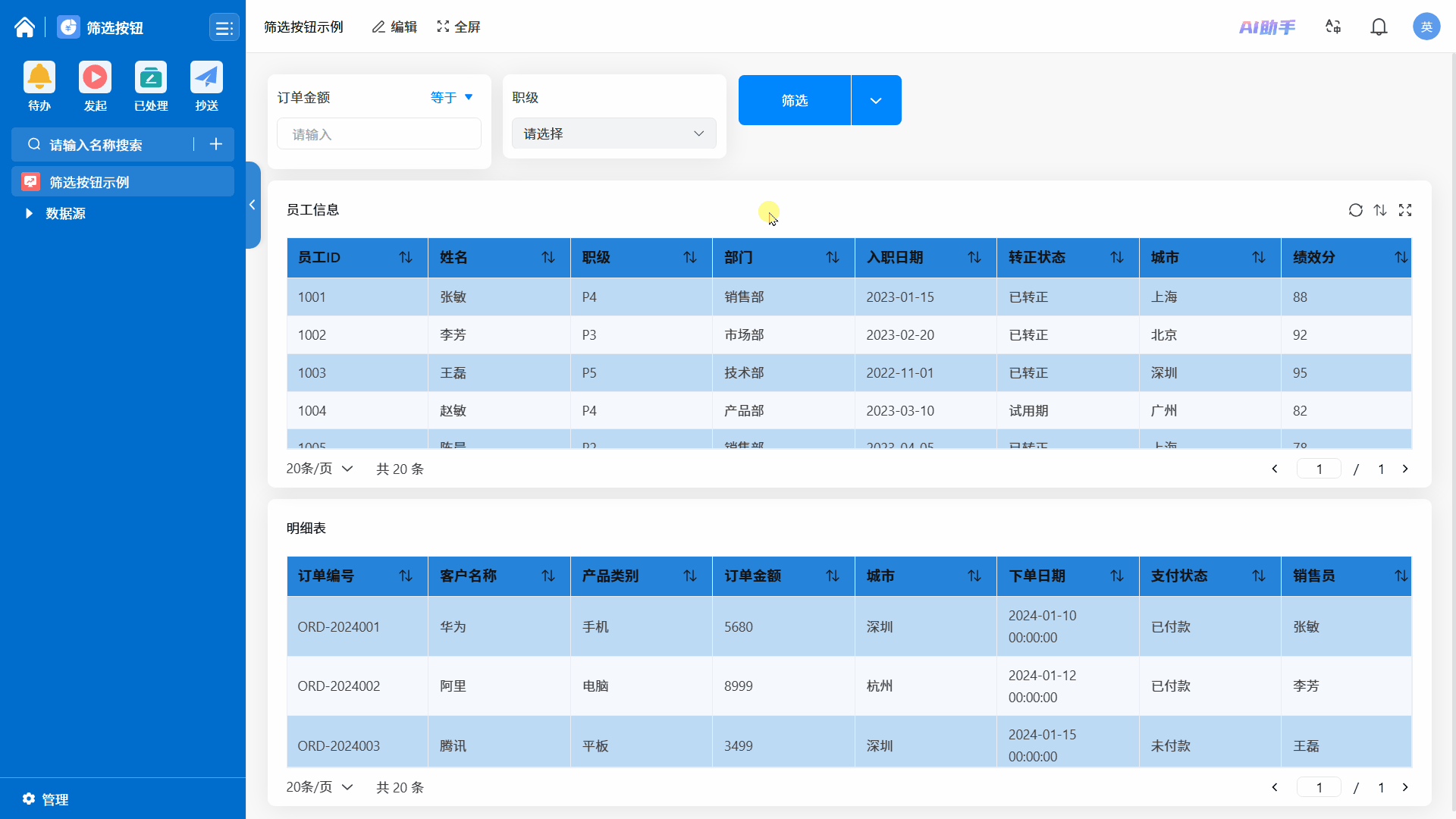
Task: Sort by 员工ID column
Action: [x=406, y=258]
